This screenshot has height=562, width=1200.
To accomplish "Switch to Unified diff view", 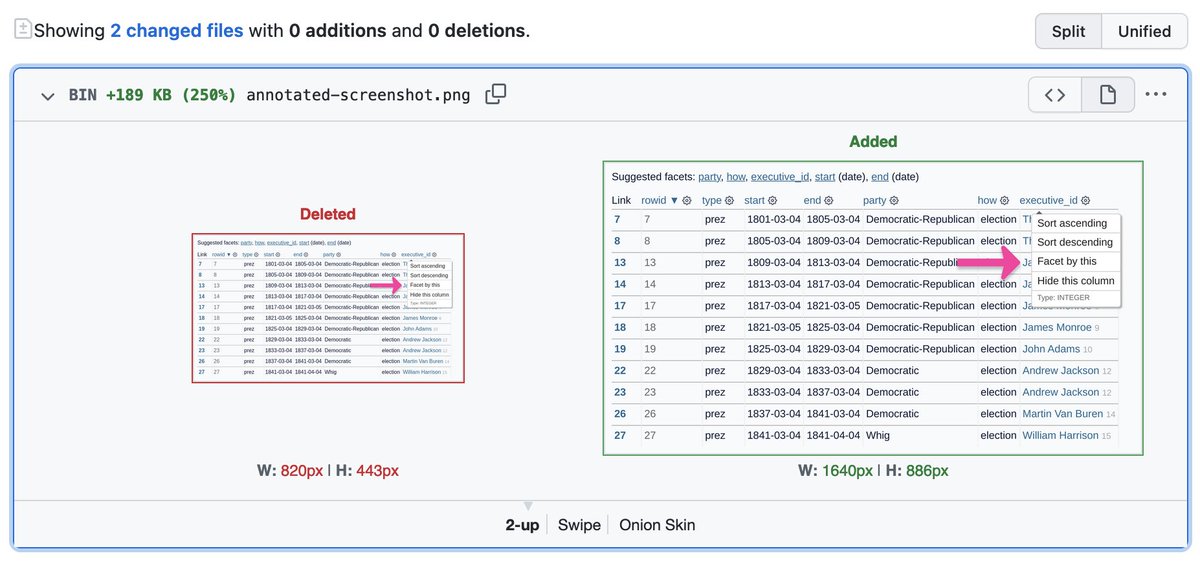I will [1144, 31].
